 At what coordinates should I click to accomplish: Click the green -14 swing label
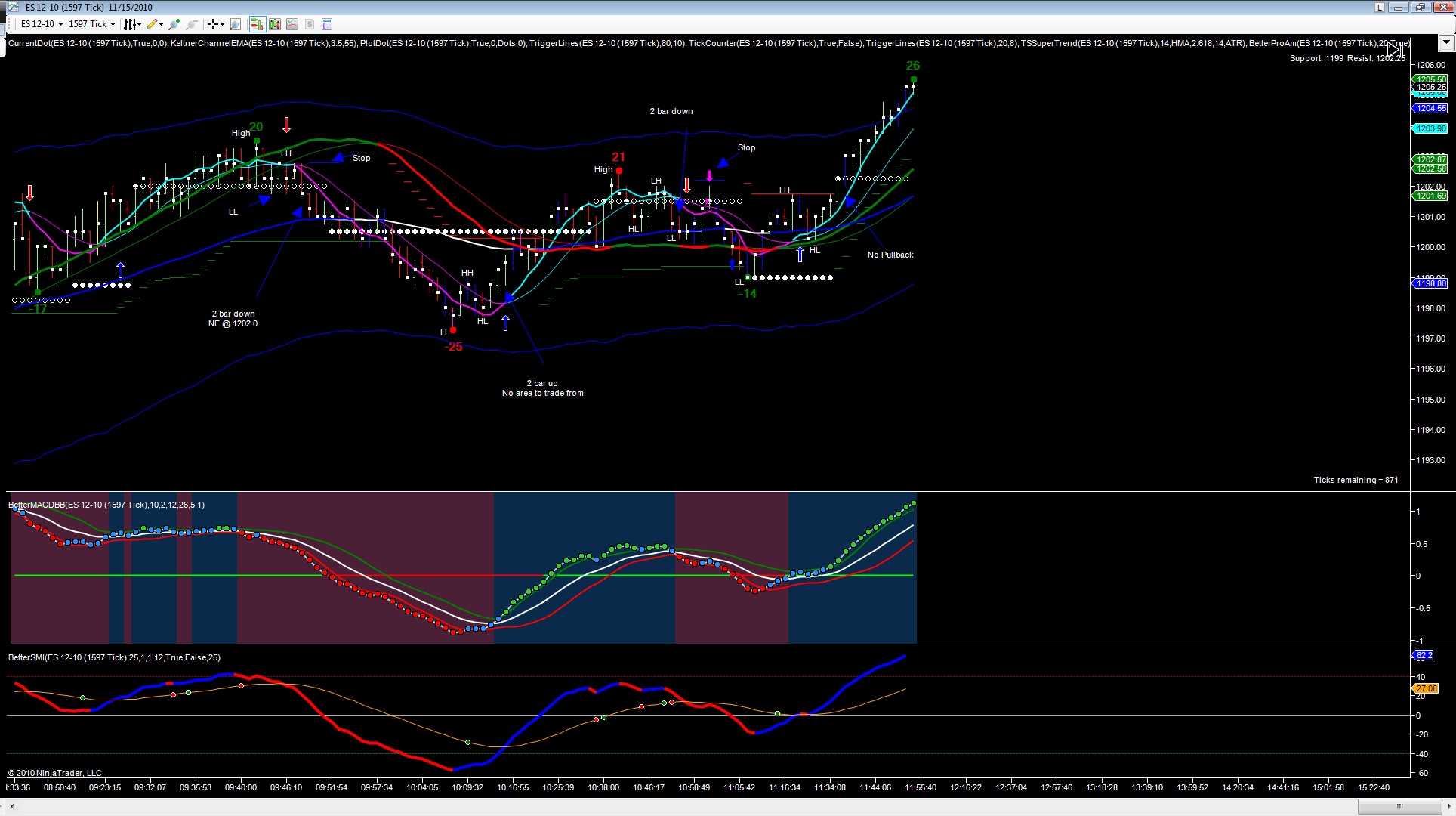(748, 294)
